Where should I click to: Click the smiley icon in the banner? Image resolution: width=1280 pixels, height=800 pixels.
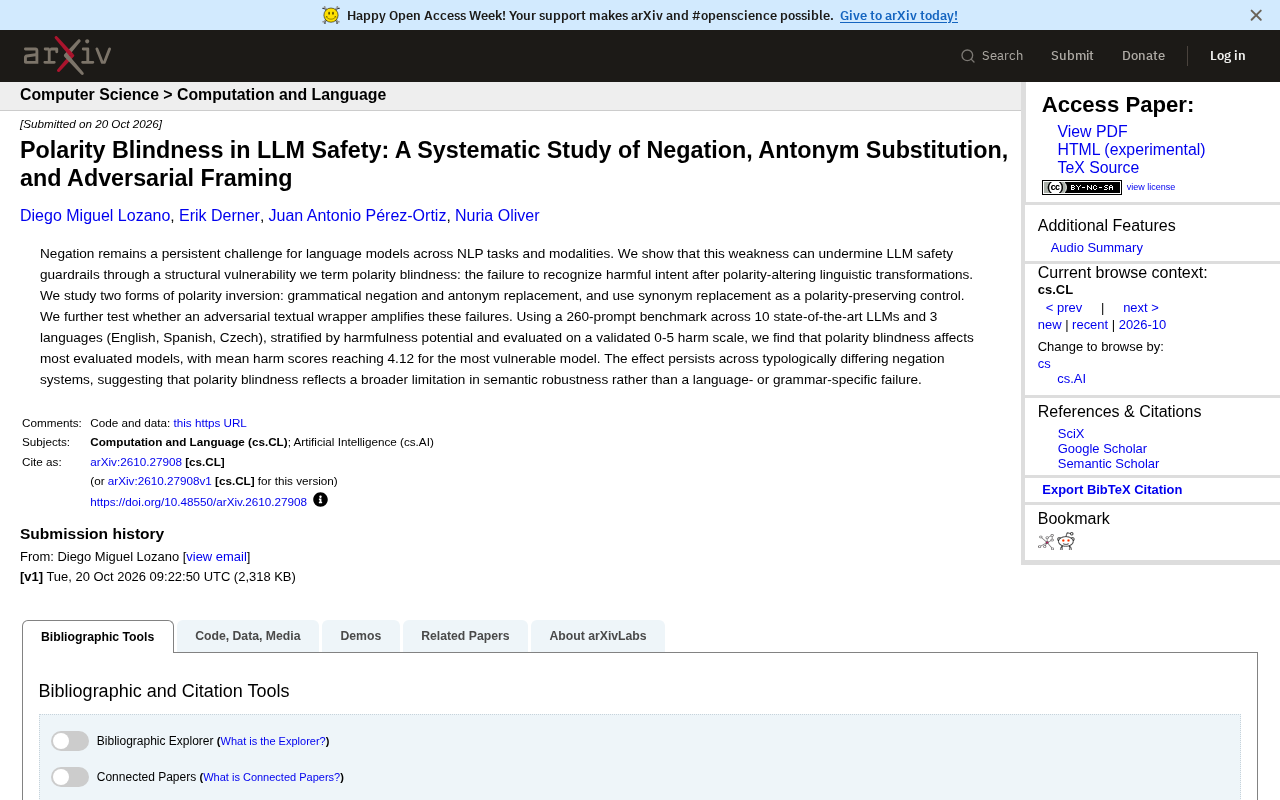[331, 15]
